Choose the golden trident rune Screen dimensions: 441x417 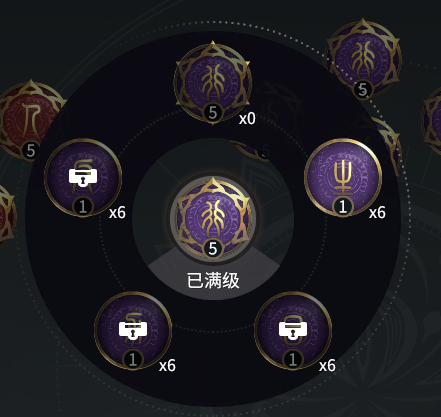tap(343, 178)
